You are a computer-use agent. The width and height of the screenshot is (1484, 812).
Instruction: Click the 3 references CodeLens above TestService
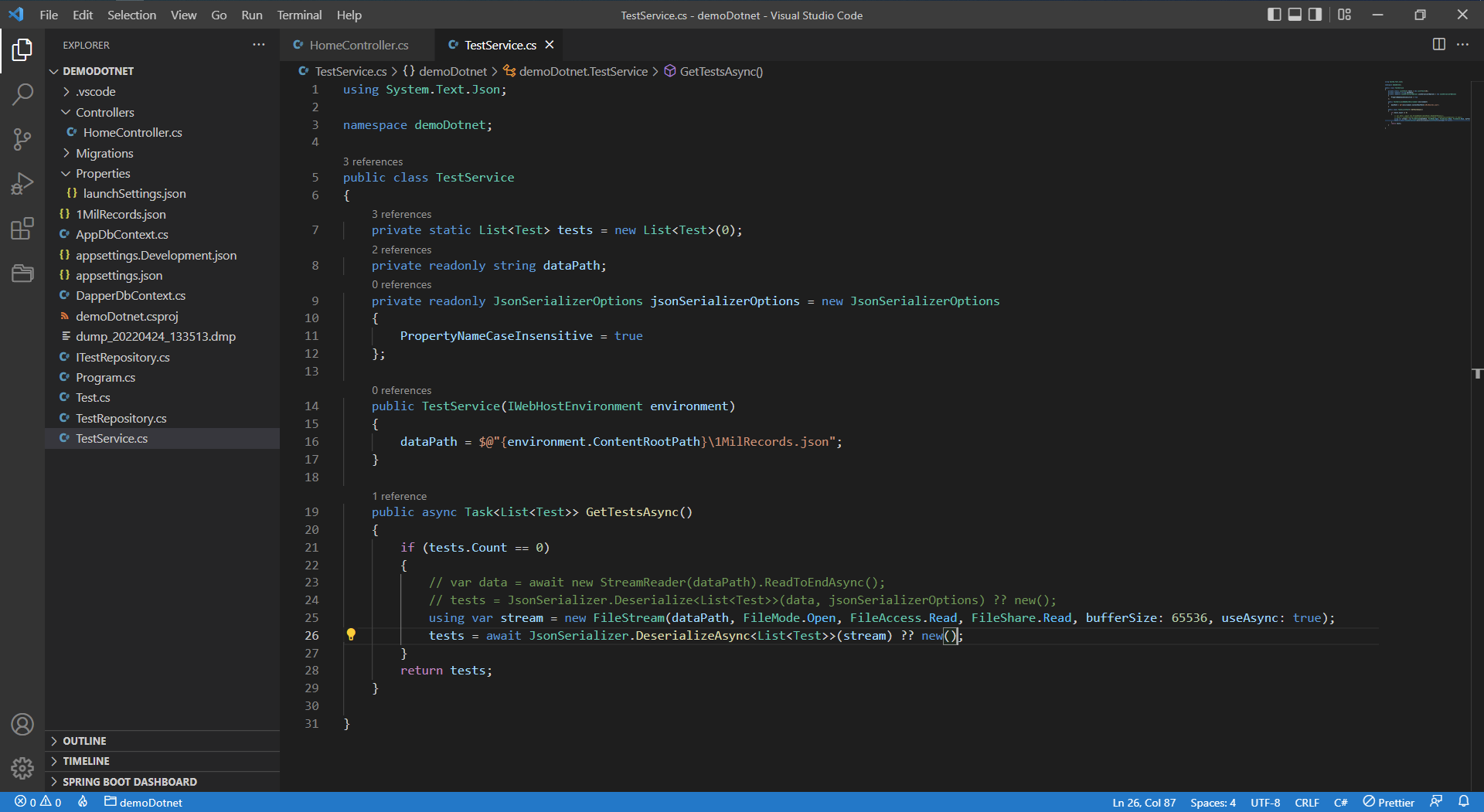pyautogui.click(x=373, y=161)
